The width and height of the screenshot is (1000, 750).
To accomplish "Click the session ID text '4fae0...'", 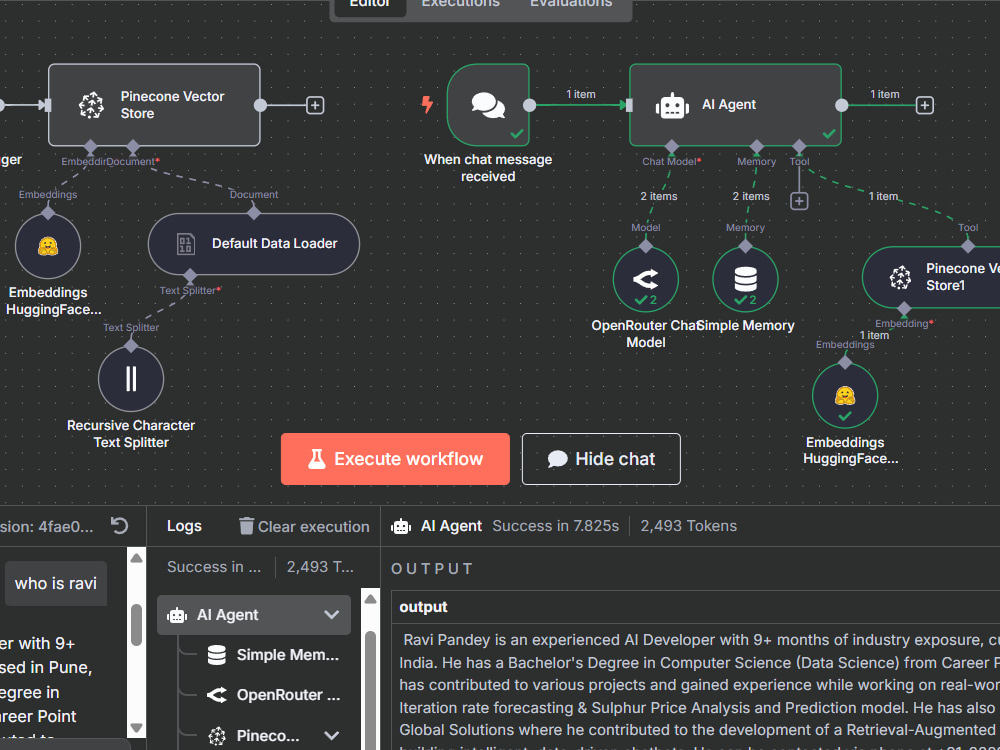I will tap(66, 527).
